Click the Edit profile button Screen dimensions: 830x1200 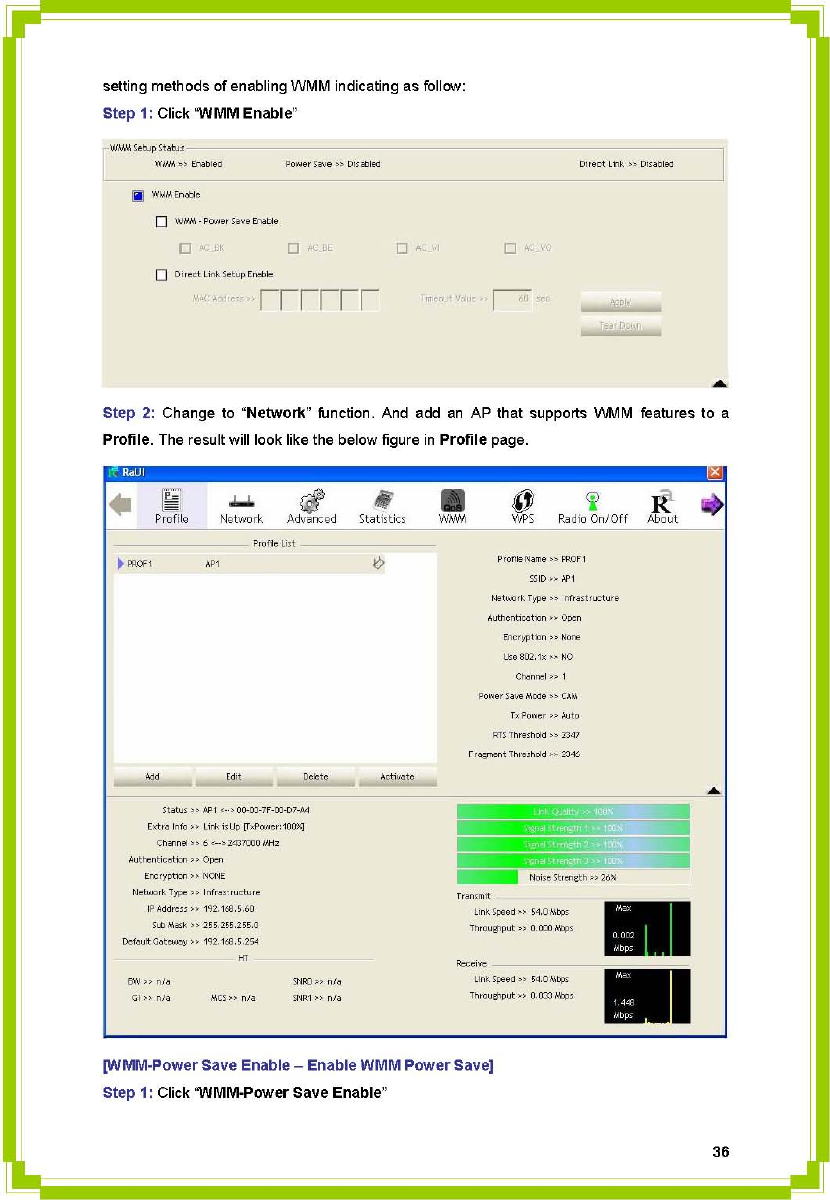(x=234, y=777)
